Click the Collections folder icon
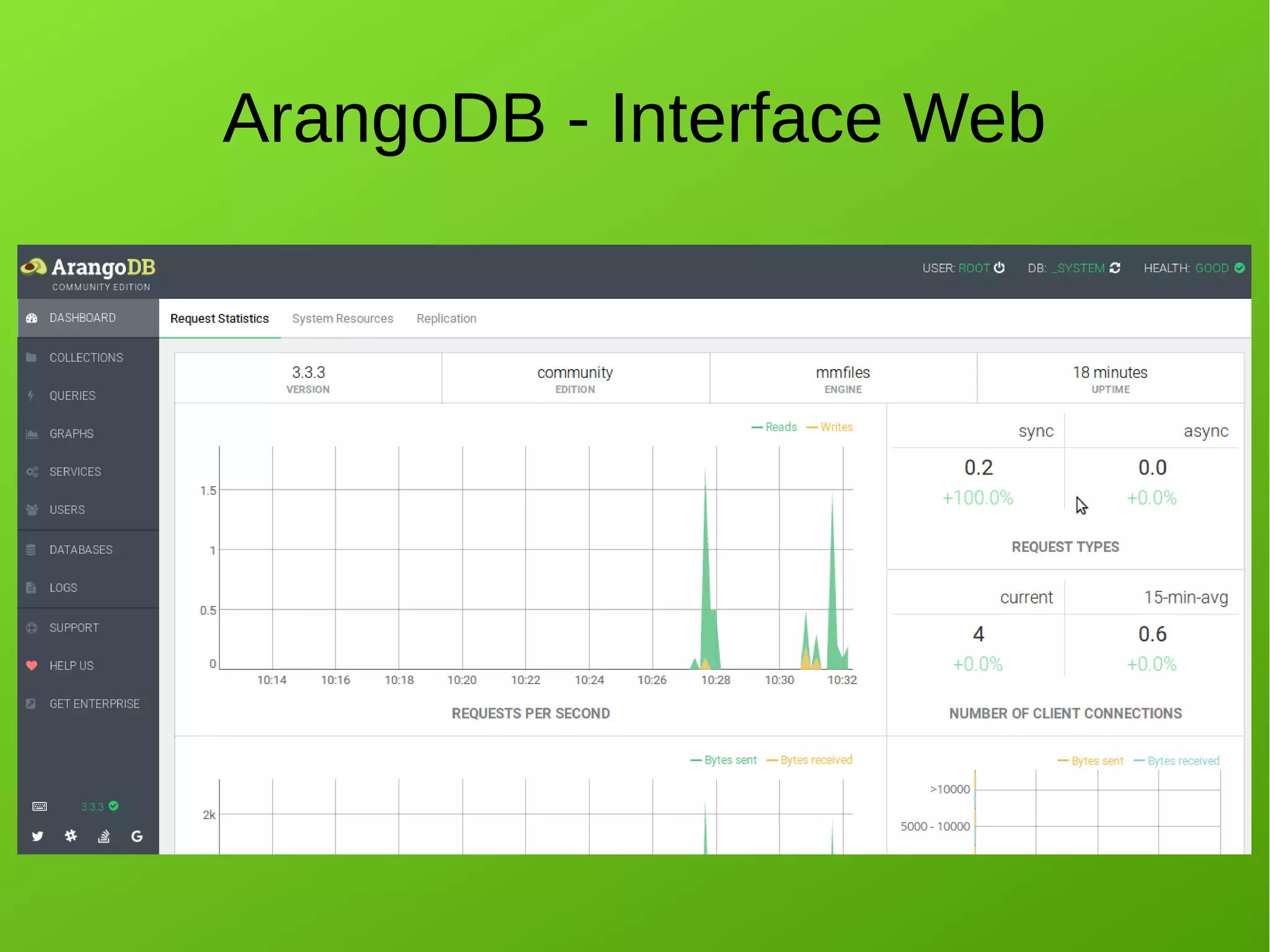The width and height of the screenshot is (1270, 952). click(x=32, y=357)
